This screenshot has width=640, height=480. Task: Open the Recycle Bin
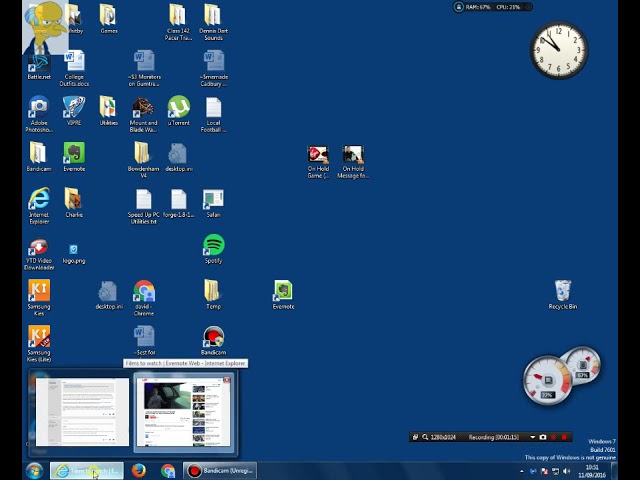pyautogui.click(x=562, y=295)
